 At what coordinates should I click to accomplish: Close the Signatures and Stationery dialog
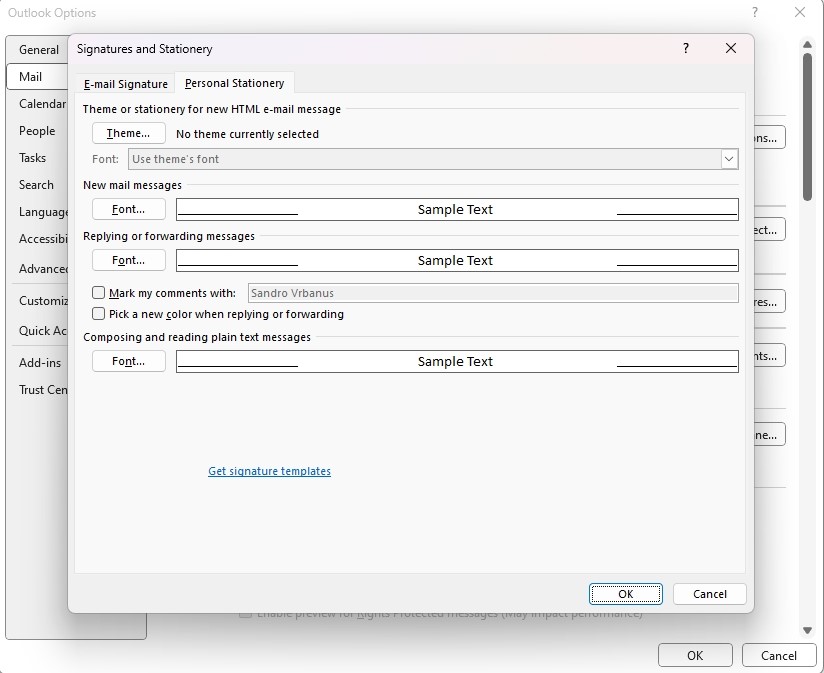point(731,49)
